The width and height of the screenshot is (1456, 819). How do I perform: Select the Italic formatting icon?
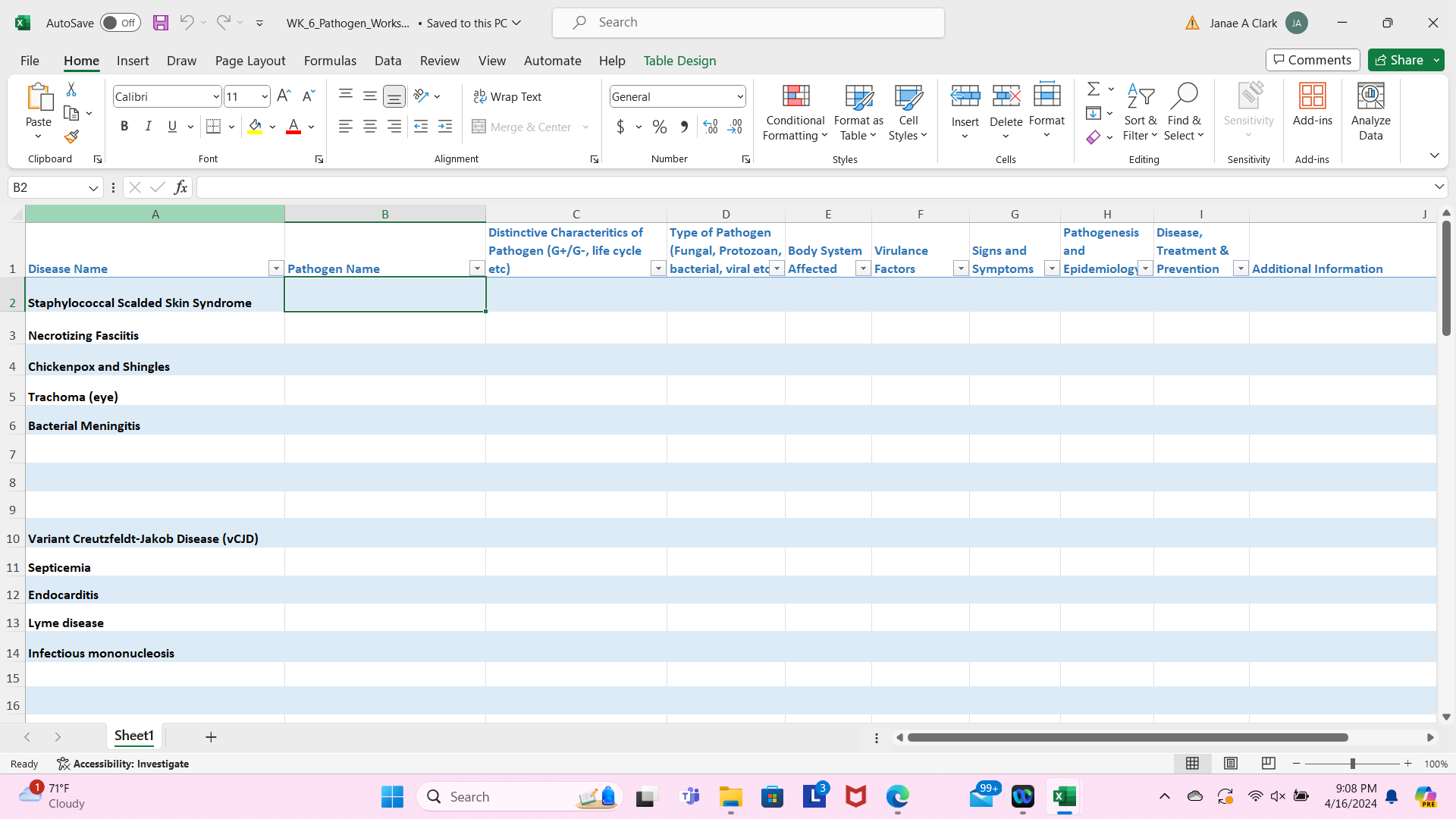149,126
